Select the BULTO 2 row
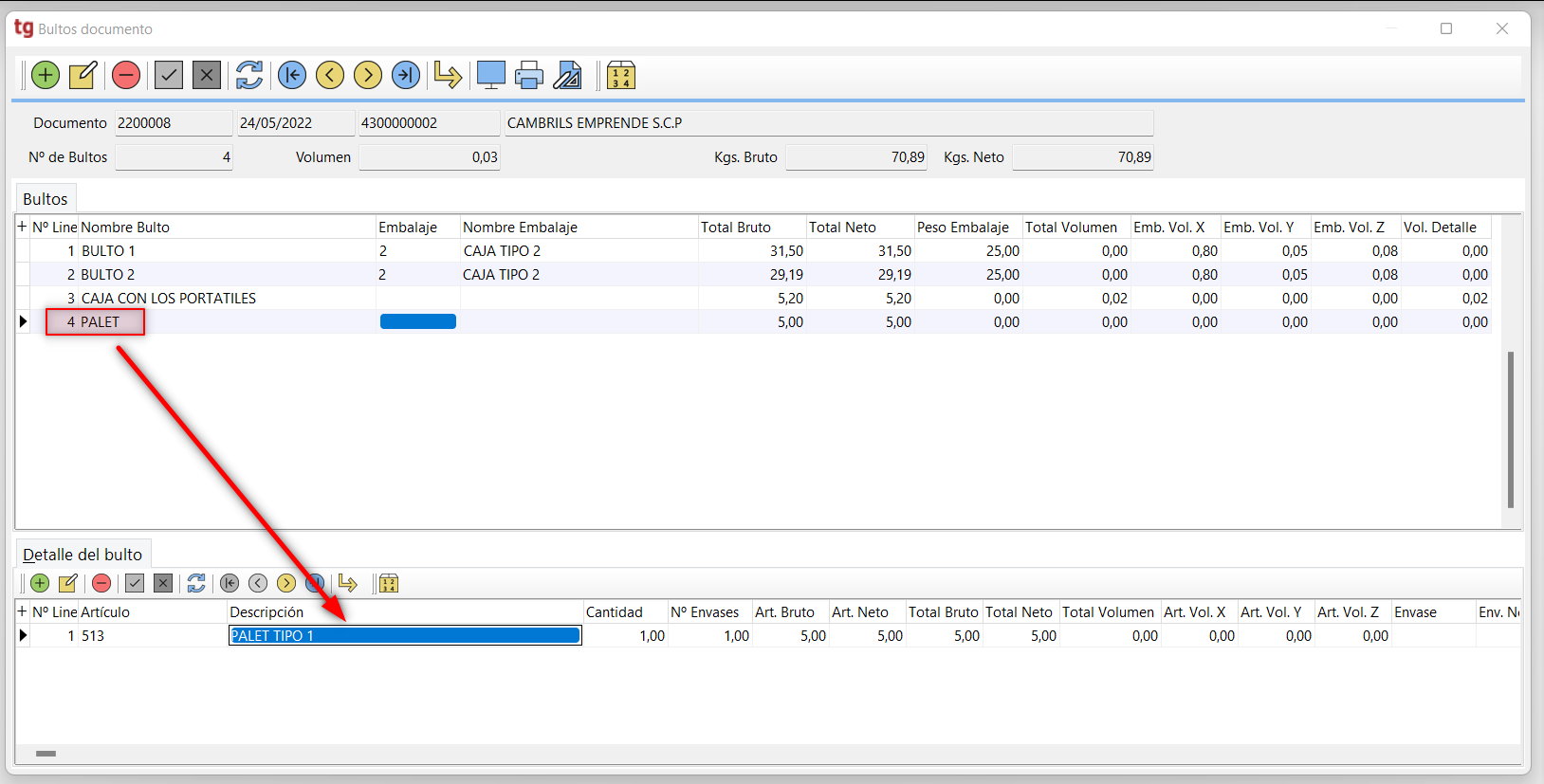 pos(753,275)
